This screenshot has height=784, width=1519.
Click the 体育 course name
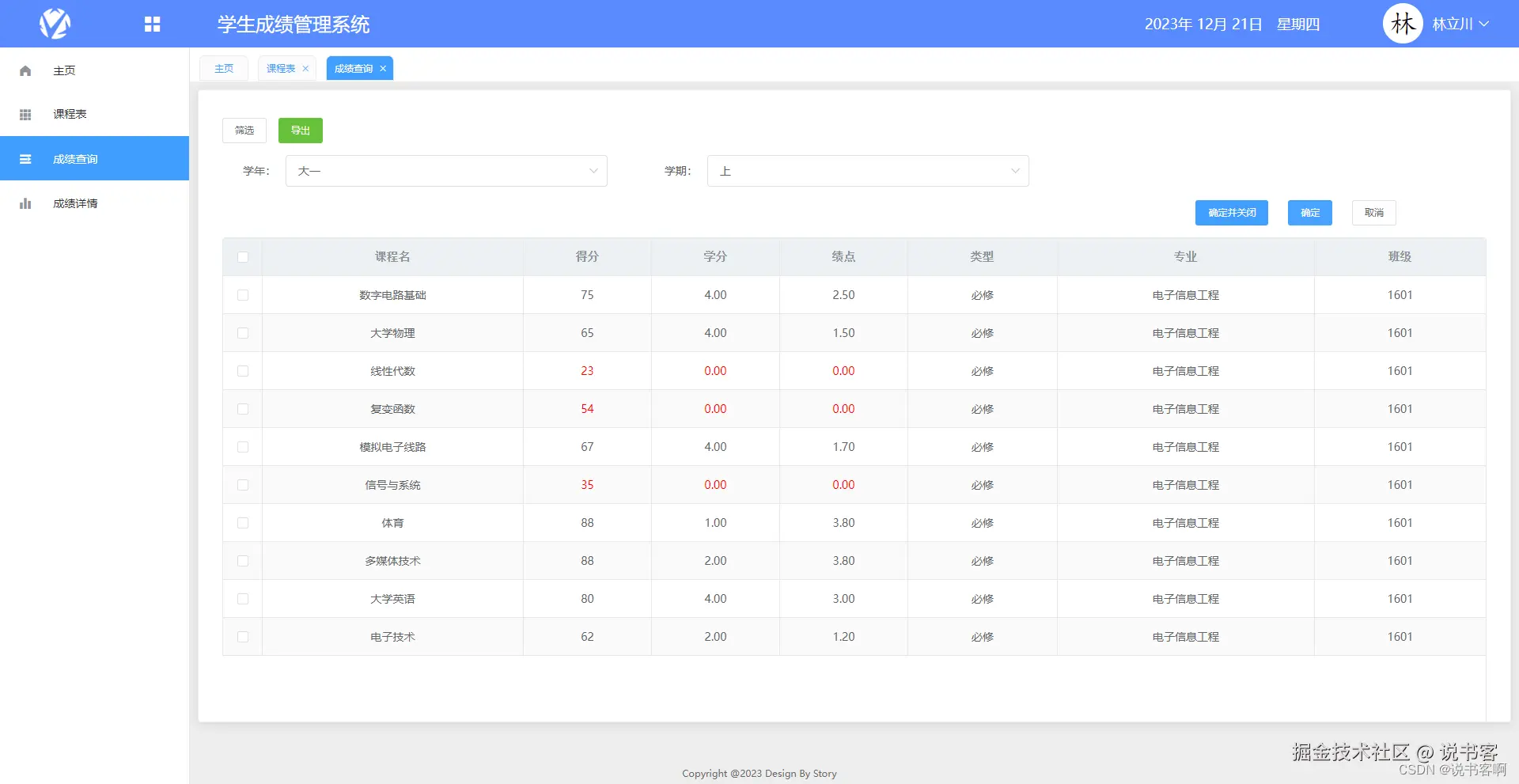392,523
